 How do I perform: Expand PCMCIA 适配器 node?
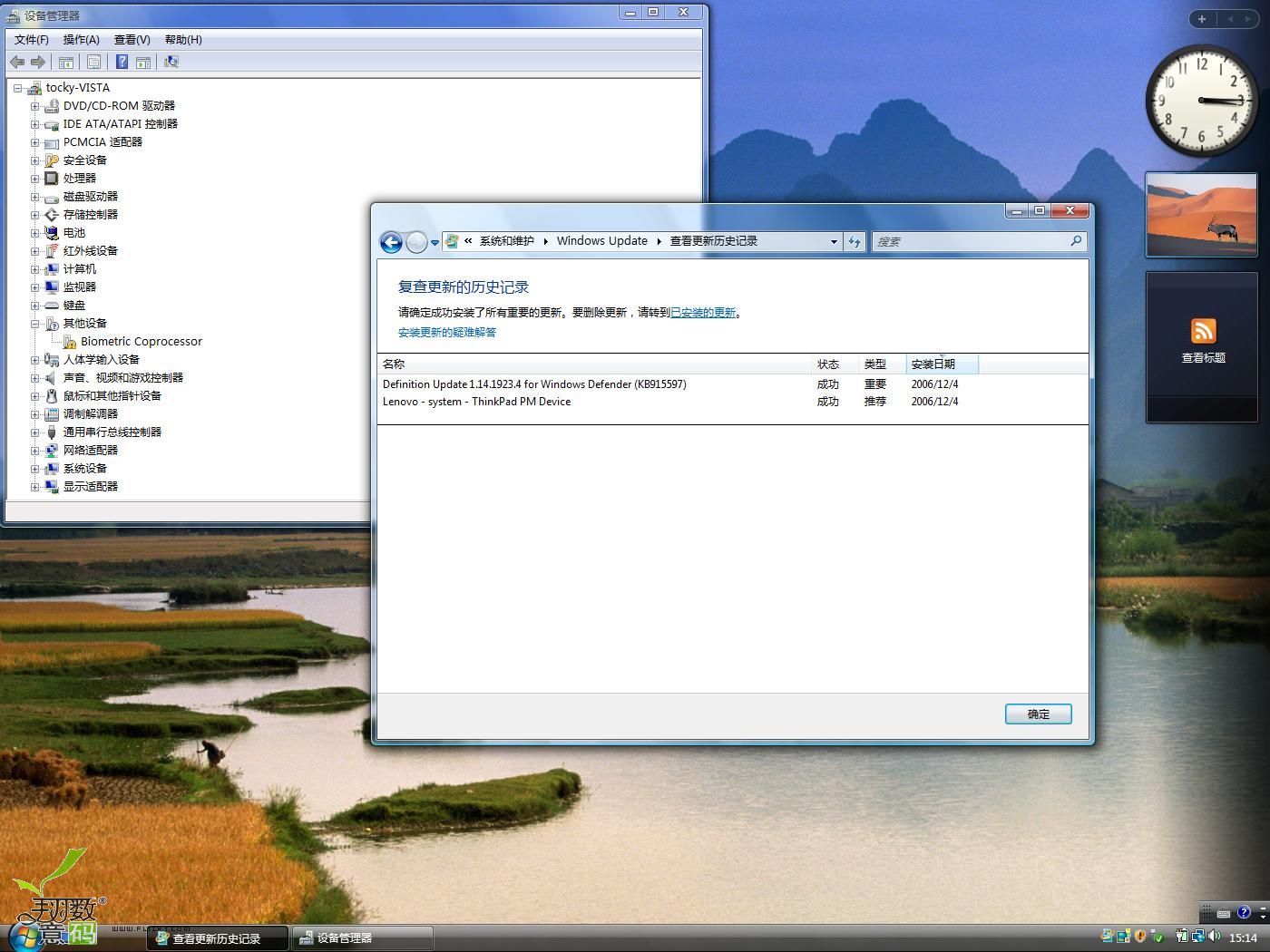point(35,142)
